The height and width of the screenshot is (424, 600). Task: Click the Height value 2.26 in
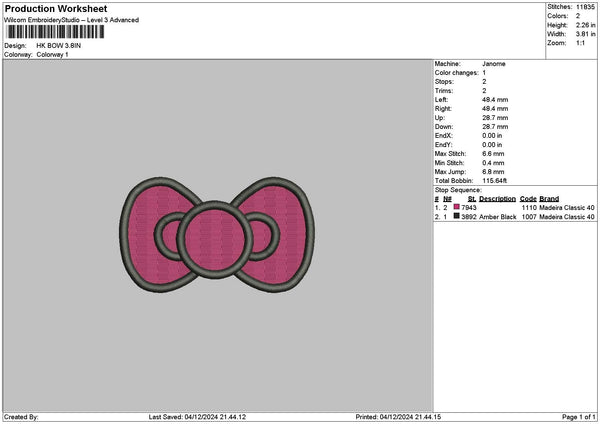click(585, 25)
